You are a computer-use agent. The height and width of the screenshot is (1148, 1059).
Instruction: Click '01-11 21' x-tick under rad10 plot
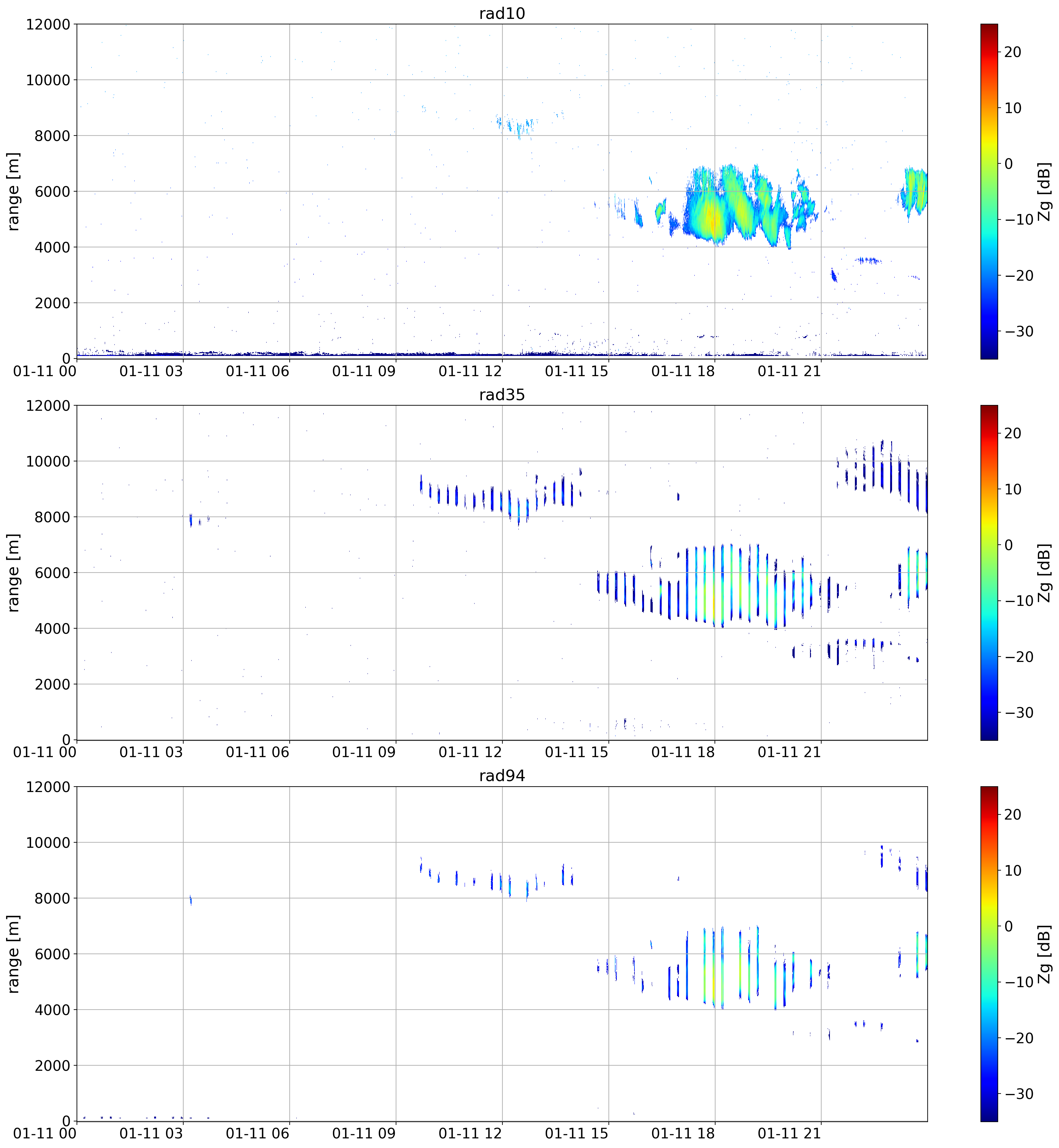(789, 371)
